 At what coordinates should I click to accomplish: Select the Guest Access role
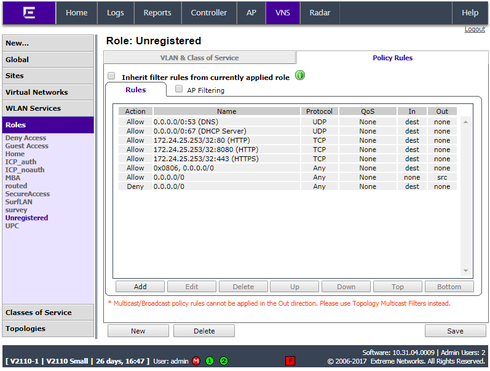tap(27, 146)
